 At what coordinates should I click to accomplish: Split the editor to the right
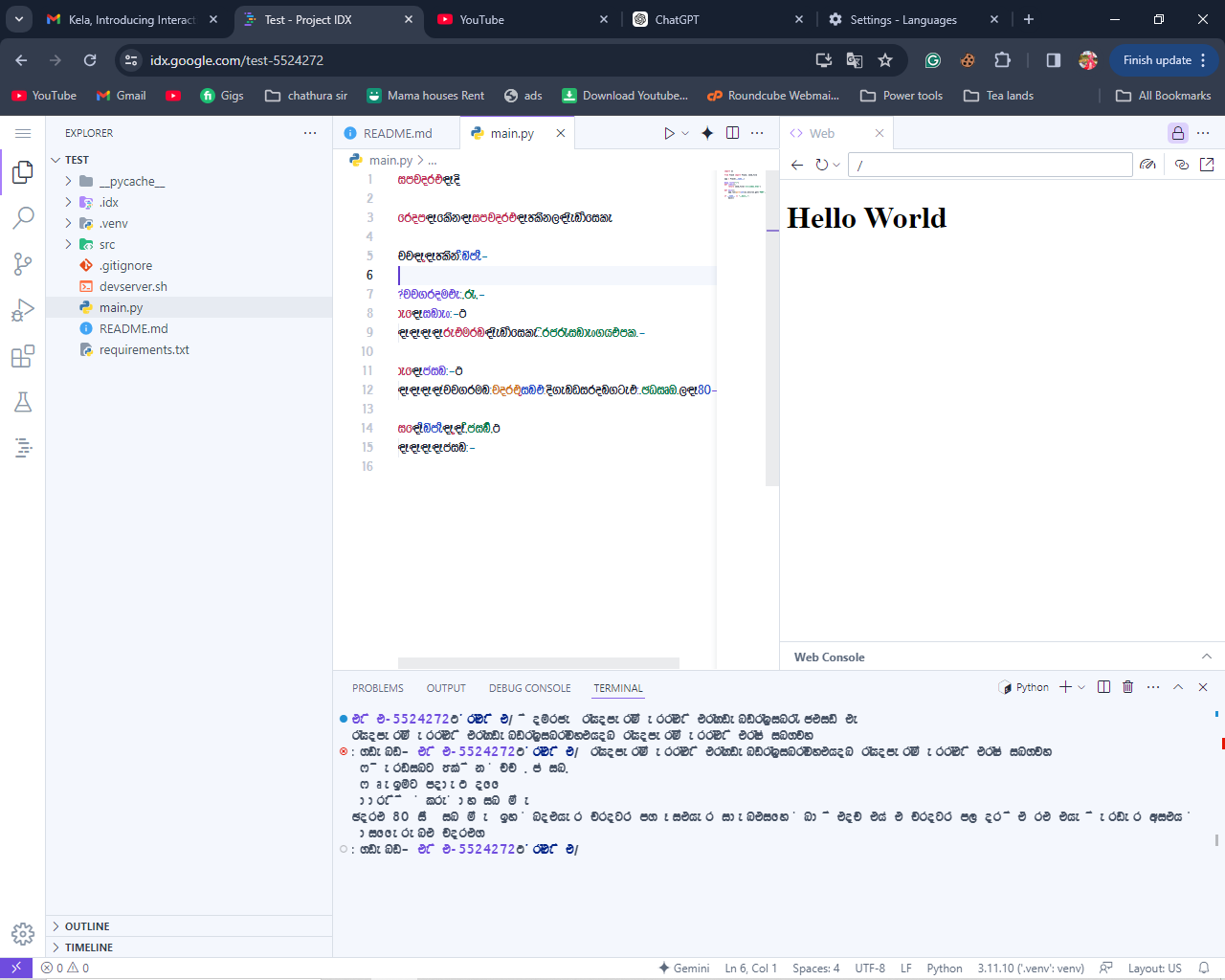point(732,133)
